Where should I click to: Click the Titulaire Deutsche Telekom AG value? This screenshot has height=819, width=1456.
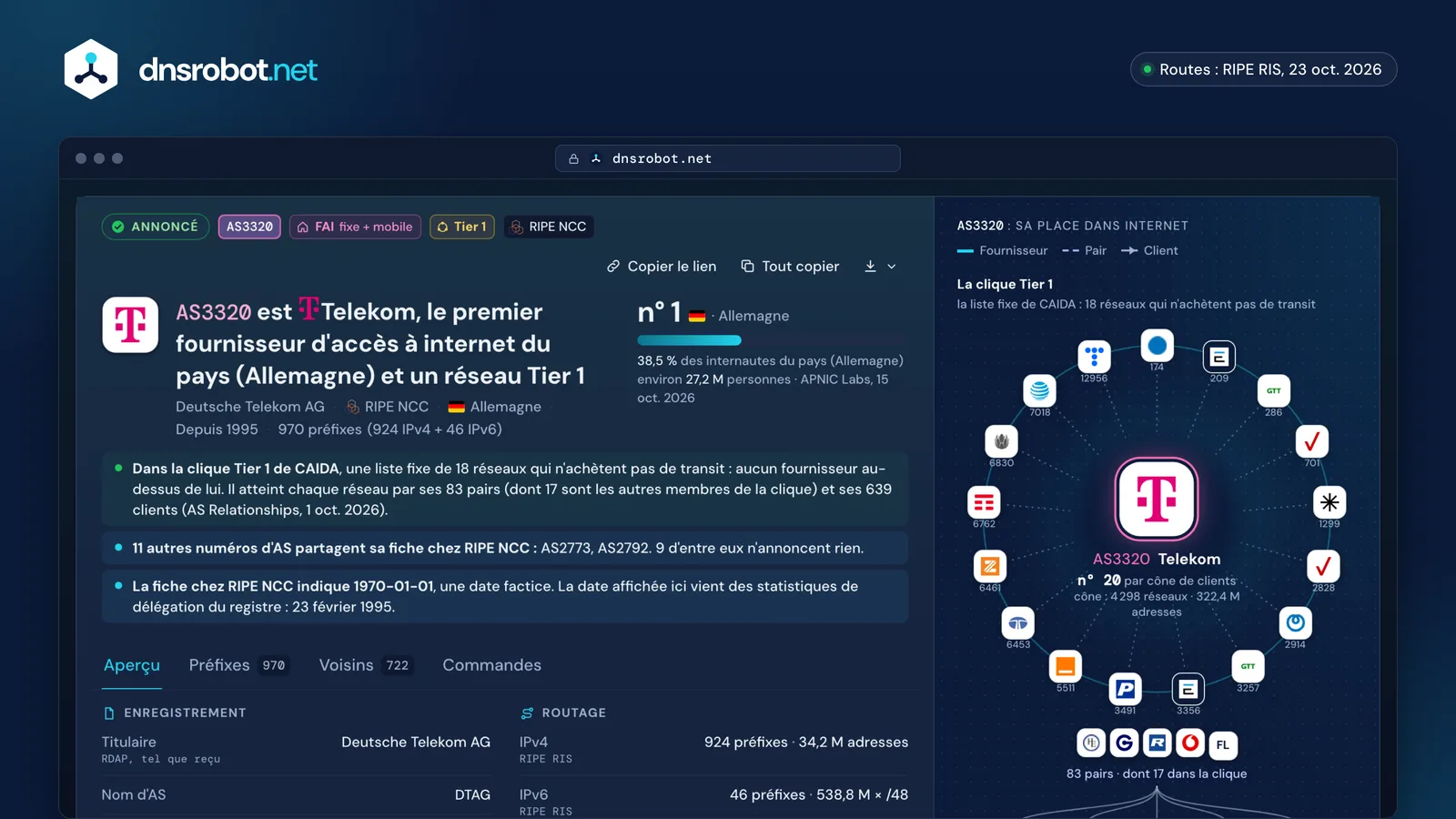click(x=416, y=742)
